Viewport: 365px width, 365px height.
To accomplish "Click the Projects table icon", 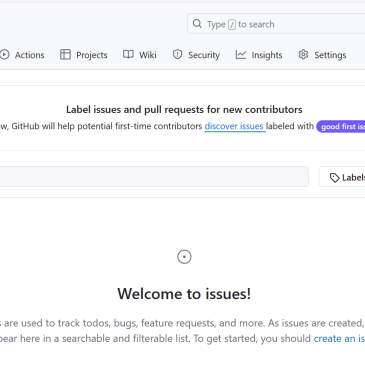I will [65, 54].
